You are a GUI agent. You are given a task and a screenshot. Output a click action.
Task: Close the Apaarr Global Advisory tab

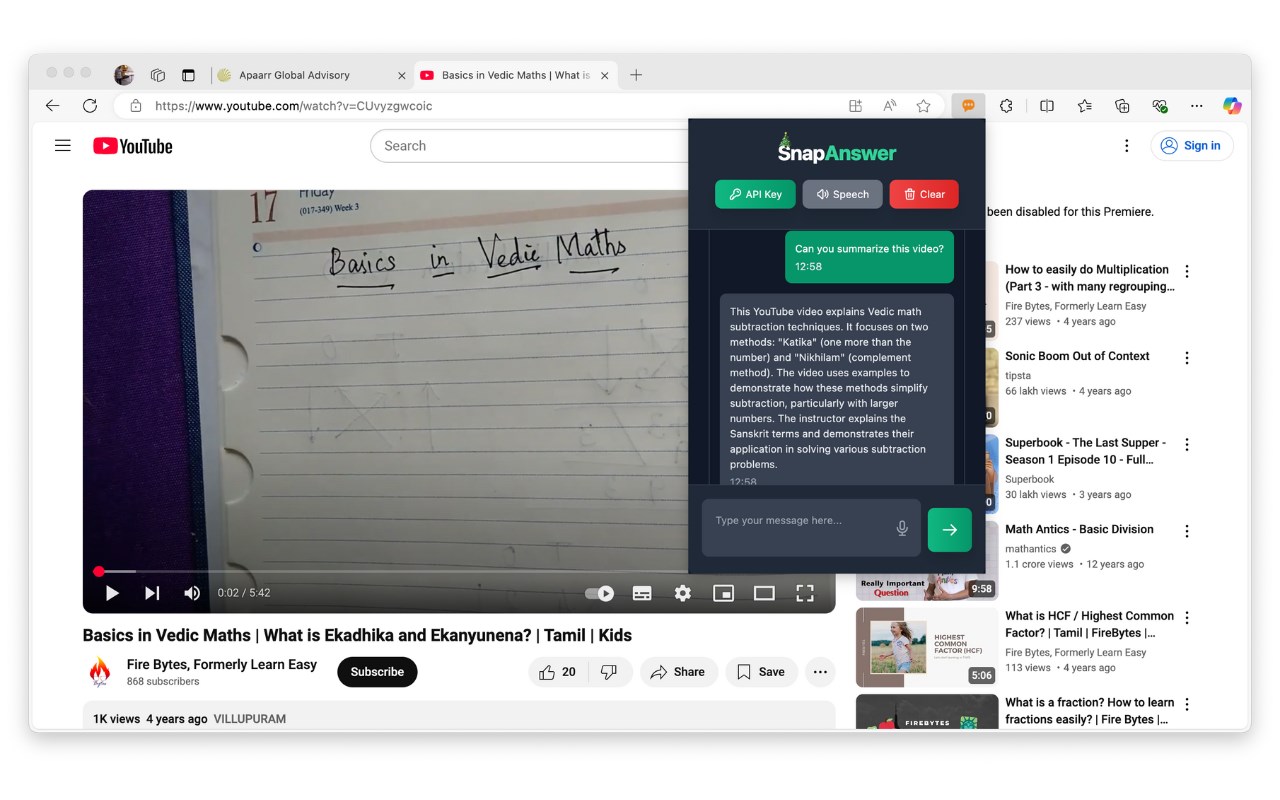402,75
